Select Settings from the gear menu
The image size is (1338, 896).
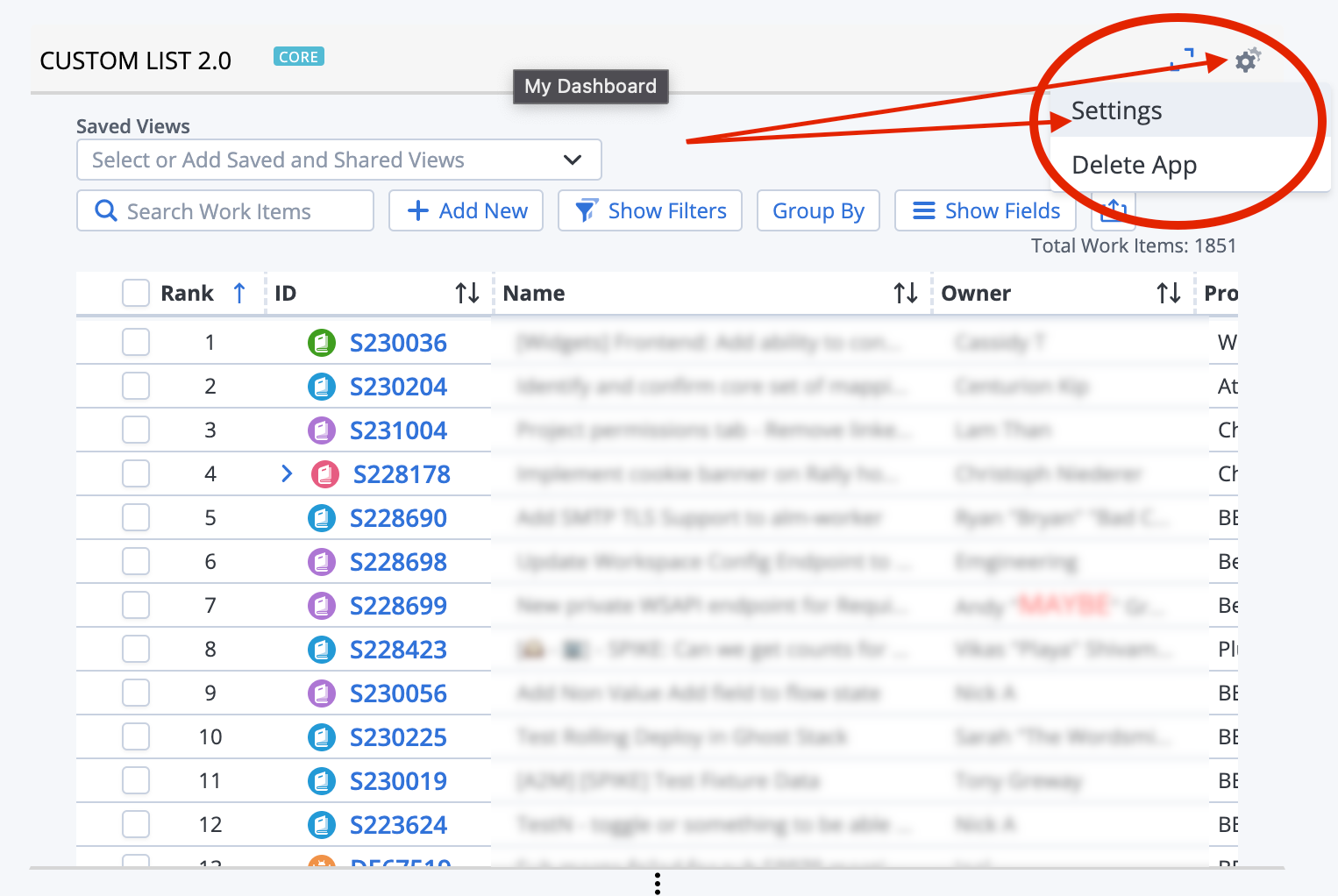tap(1116, 110)
